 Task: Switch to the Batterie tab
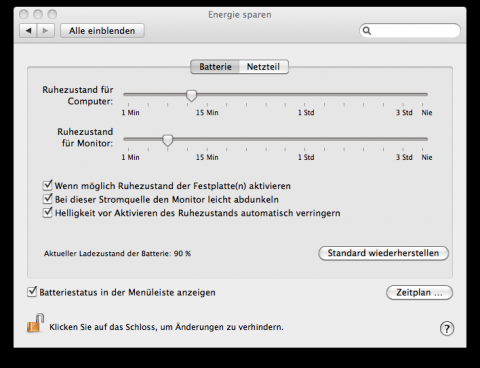(215, 67)
